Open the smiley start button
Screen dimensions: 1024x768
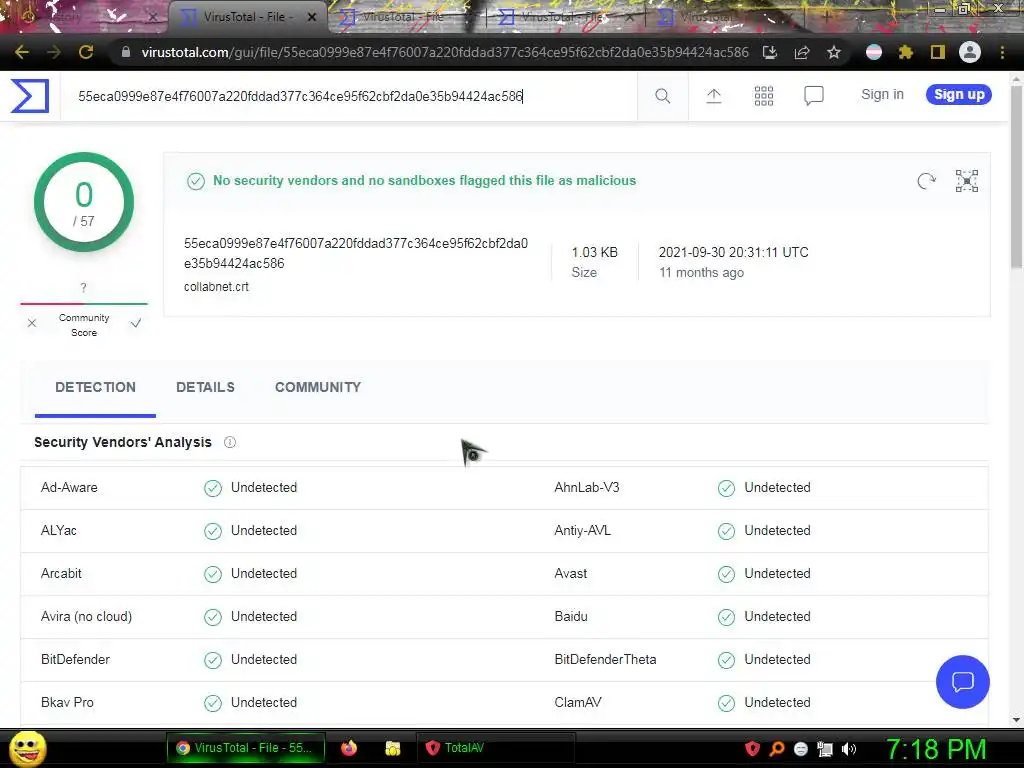(x=27, y=748)
